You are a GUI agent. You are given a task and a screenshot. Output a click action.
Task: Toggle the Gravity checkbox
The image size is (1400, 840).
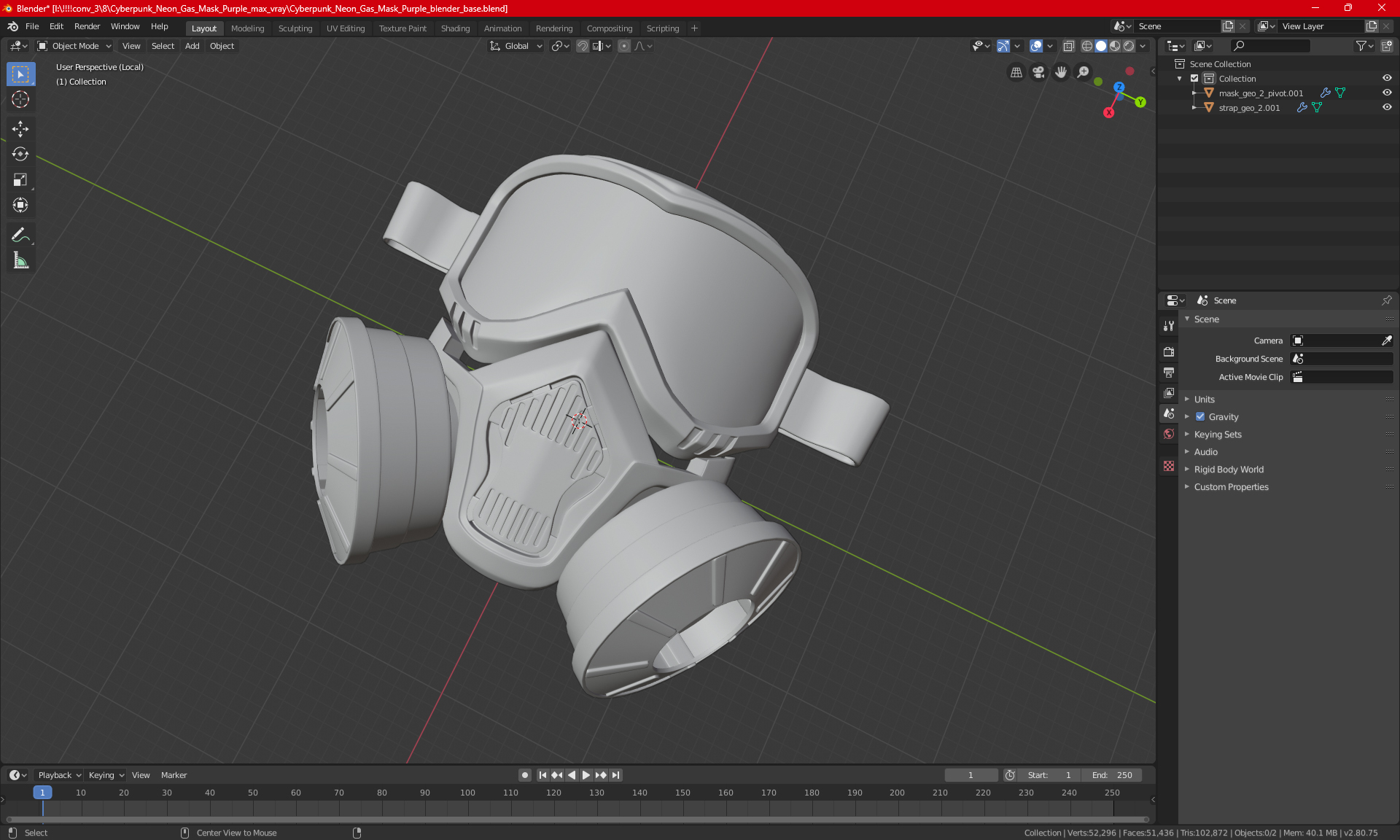point(1200,417)
